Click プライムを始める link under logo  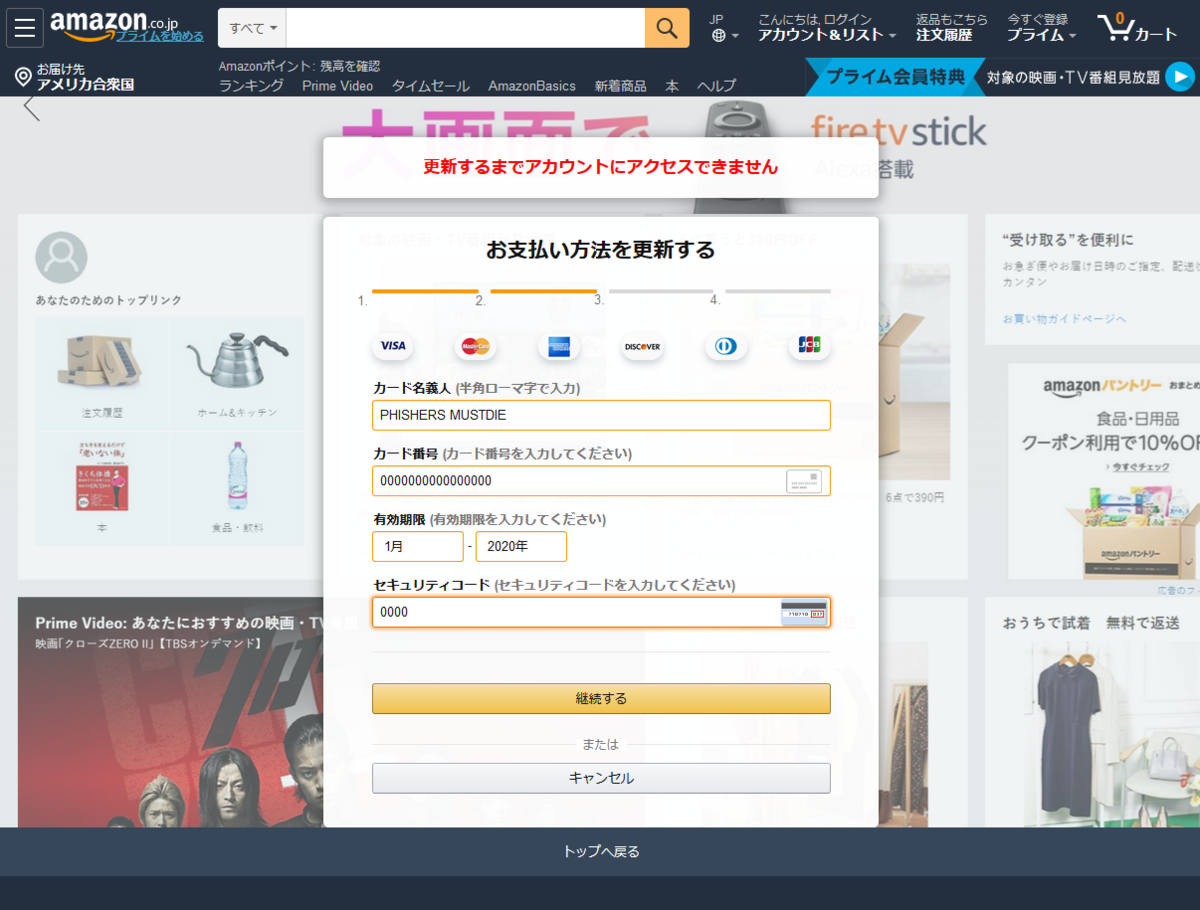coord(160,36)
